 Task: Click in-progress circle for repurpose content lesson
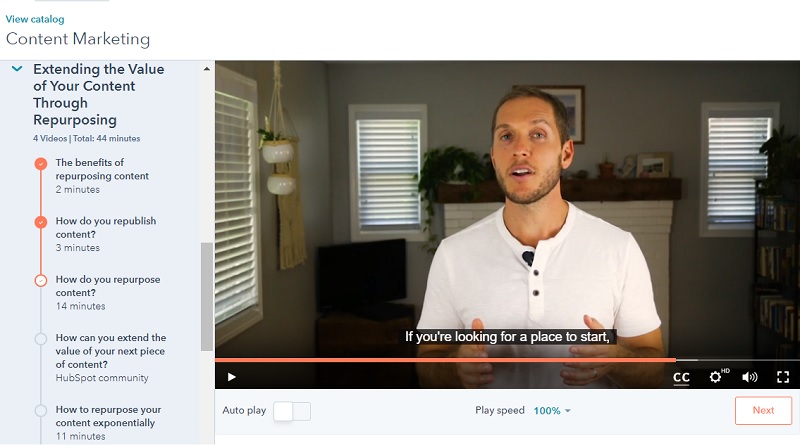pos(41,281)
